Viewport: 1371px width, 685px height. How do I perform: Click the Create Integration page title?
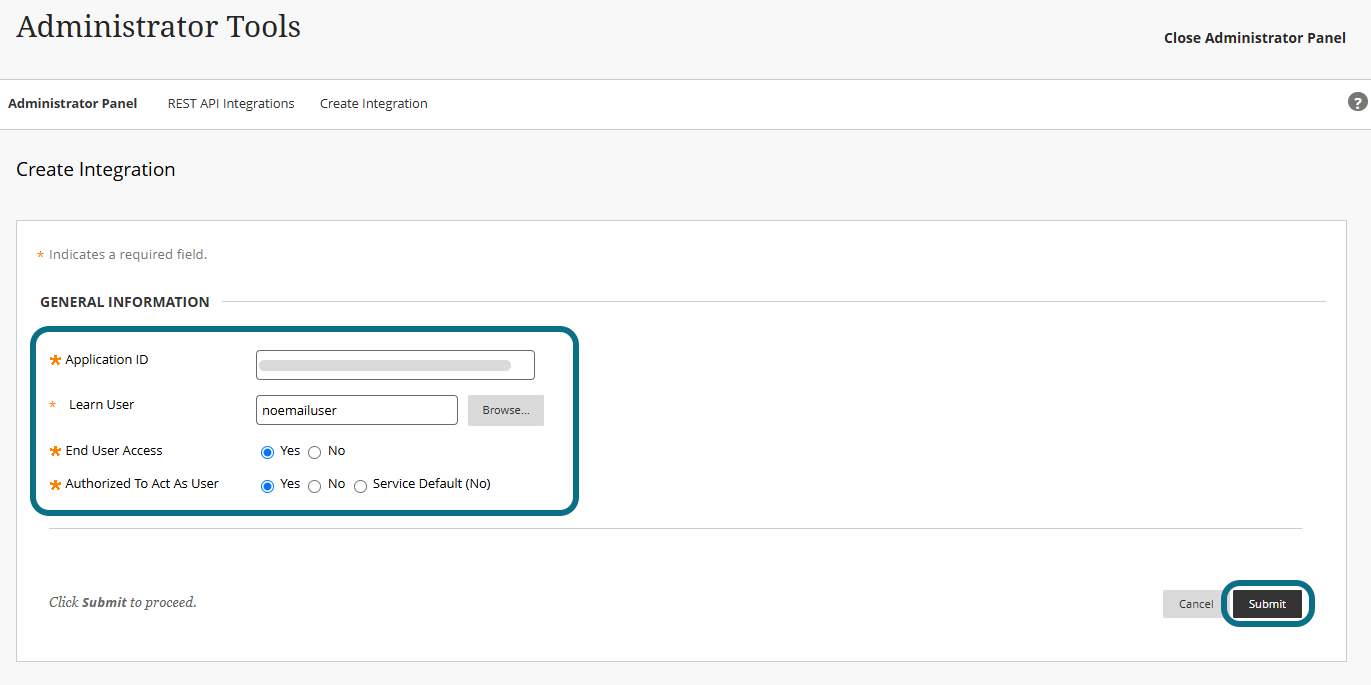(96, 169)
